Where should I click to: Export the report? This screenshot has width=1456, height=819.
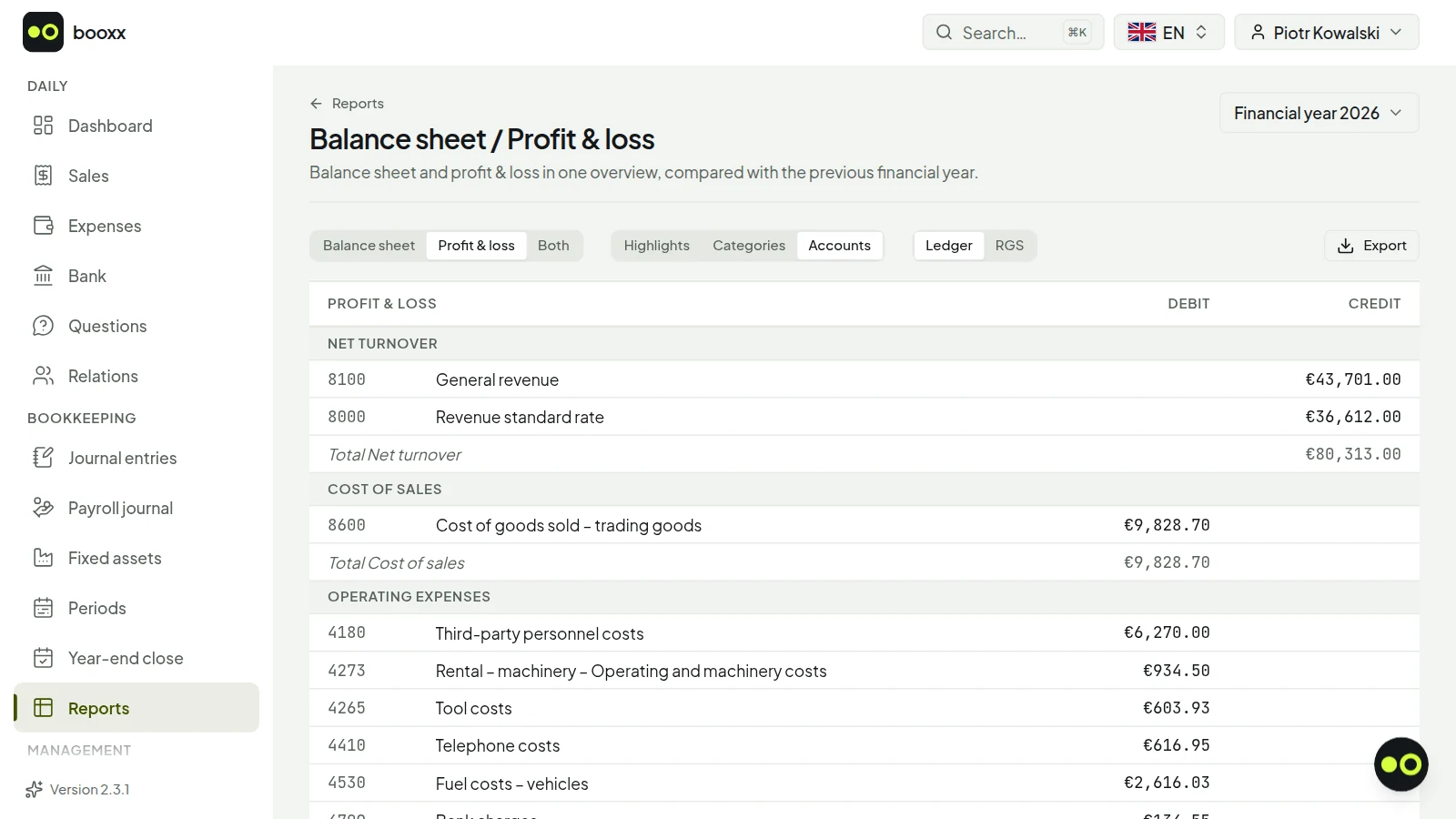point(1371,246)
